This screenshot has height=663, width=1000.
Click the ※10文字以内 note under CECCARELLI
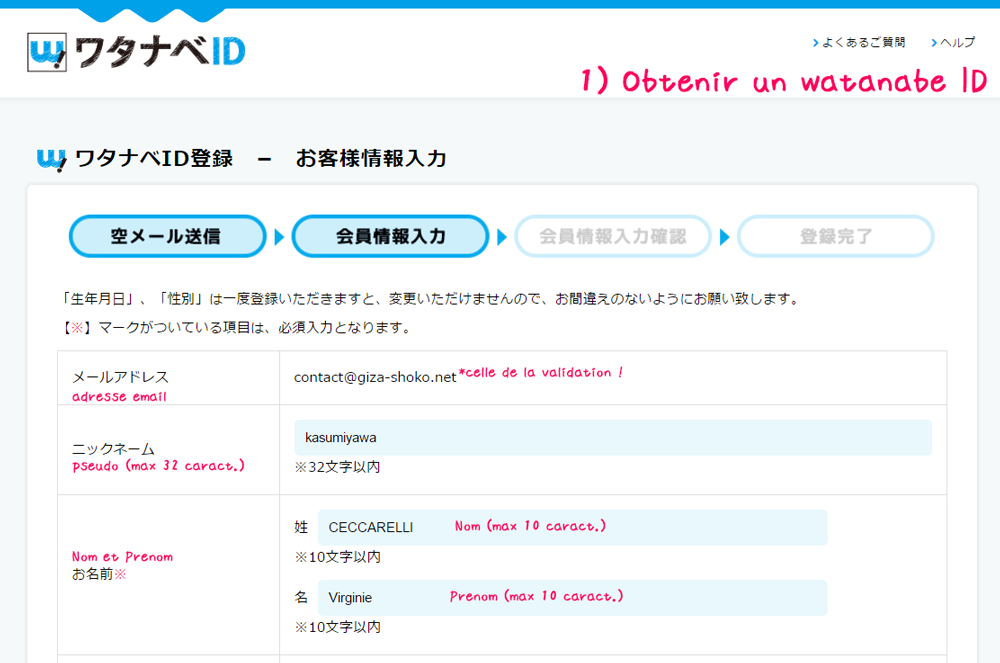tap(337, 557)
